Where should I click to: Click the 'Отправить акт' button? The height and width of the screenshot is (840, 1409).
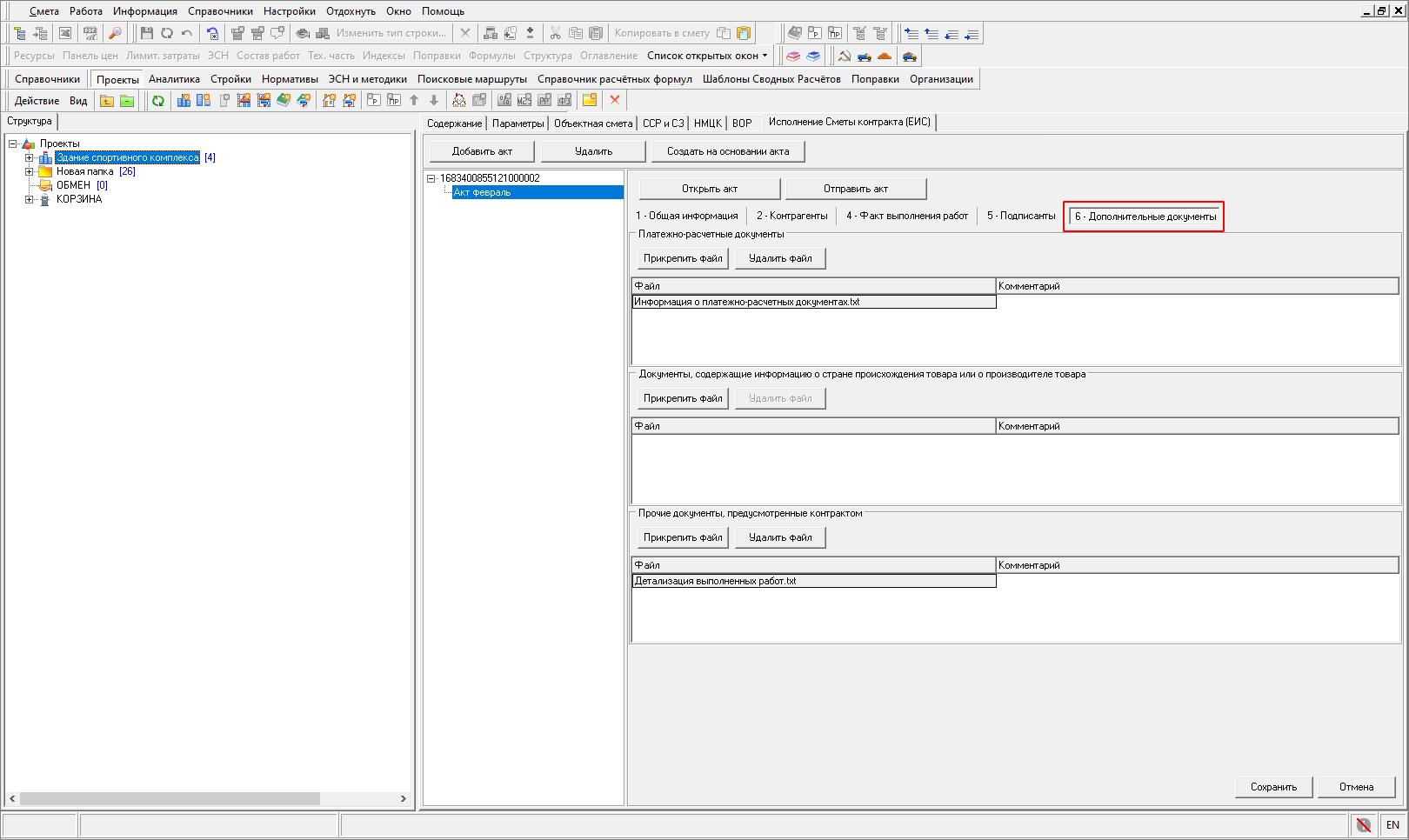[856, 189]
